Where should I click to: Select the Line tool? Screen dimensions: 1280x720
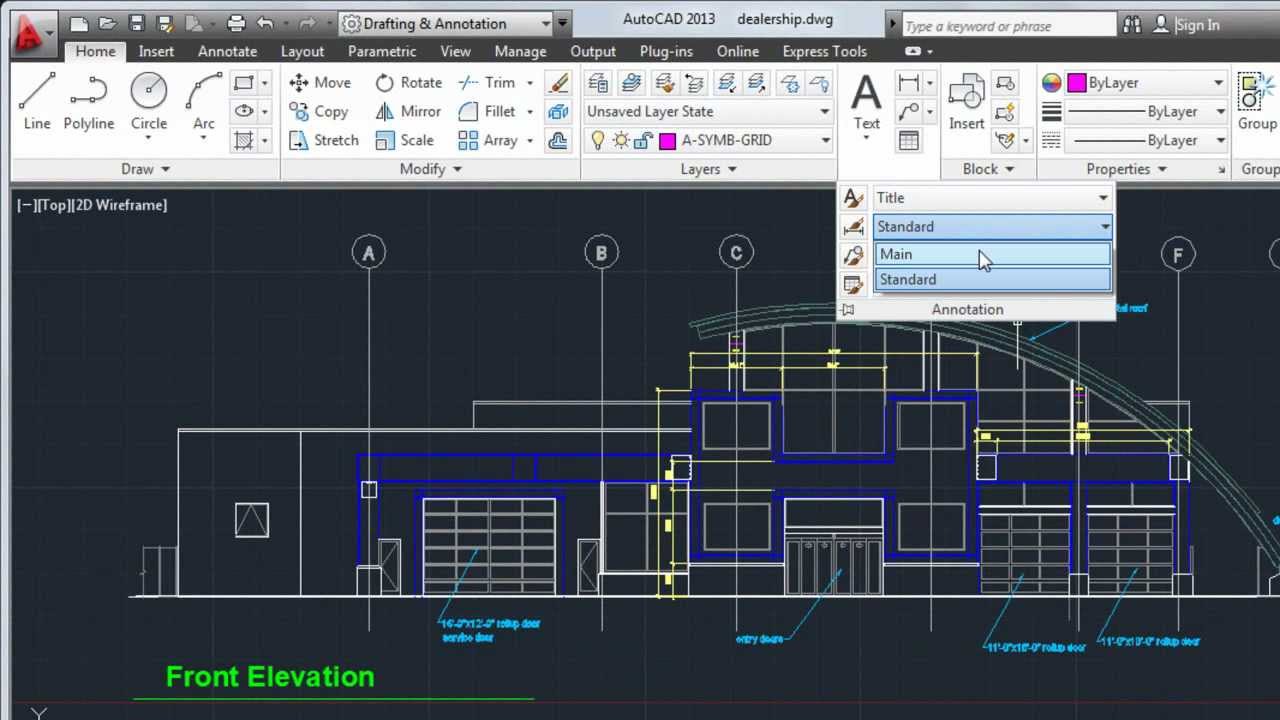[36, 95]
